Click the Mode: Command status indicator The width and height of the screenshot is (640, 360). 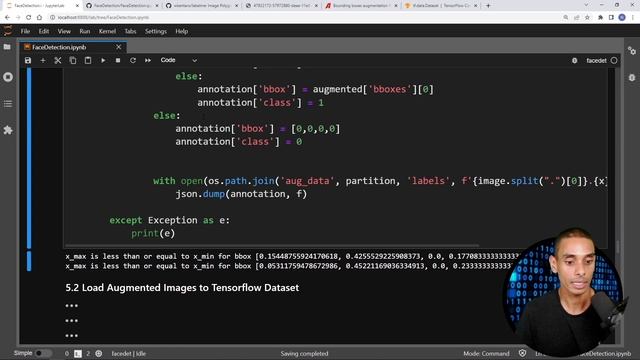[x=486, y=353]
